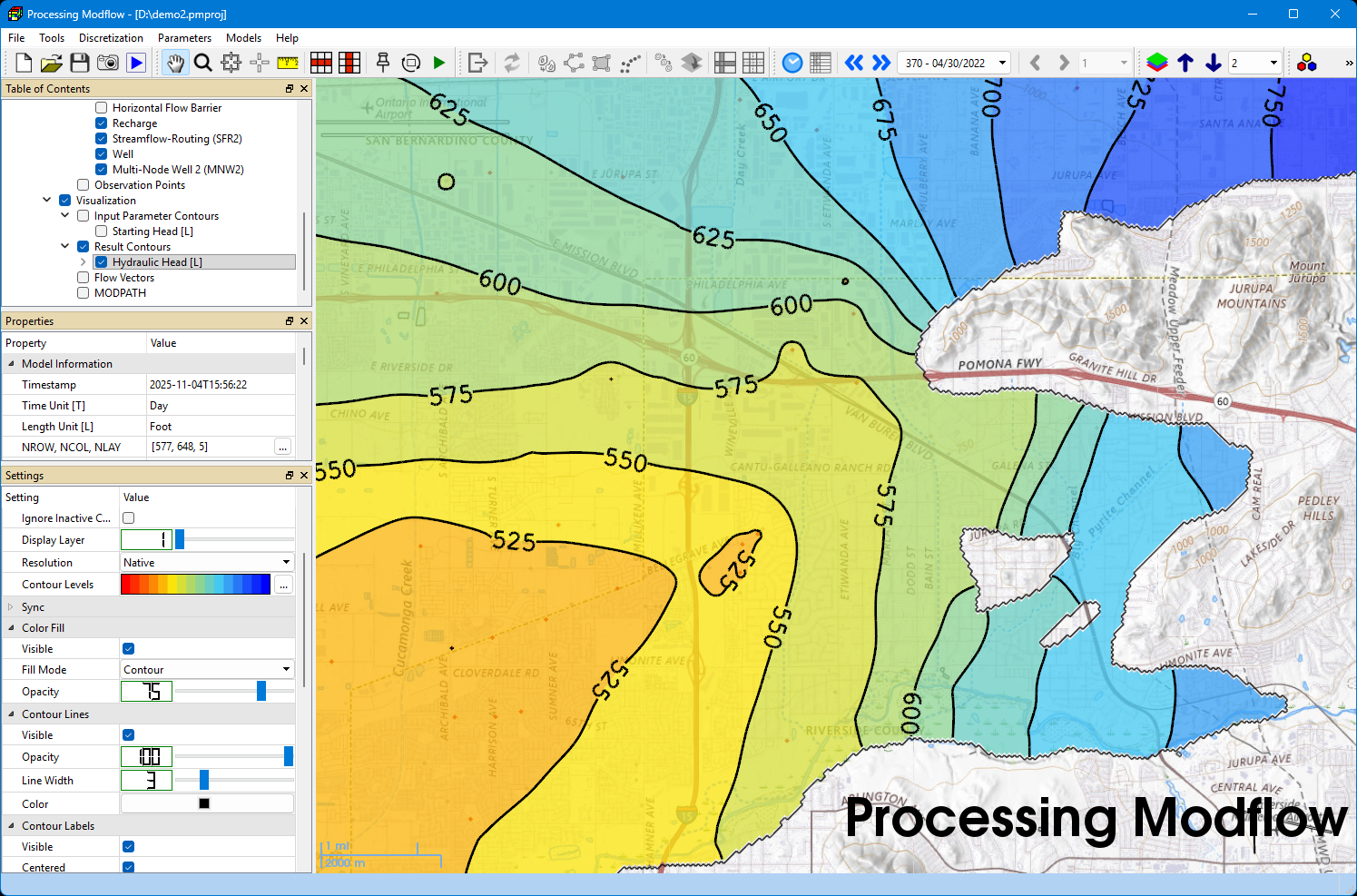Screen dimensions: 1357x896
Task: Click the red column grid icon
Action: pos(349,63)
